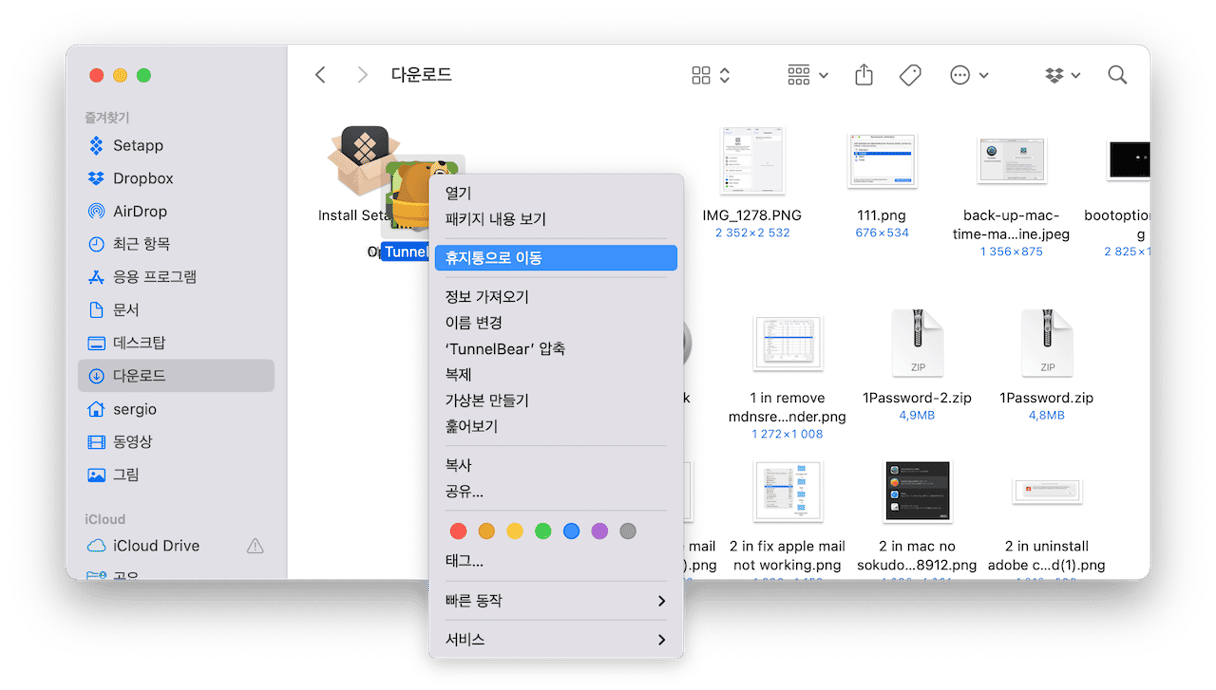Apply the purple tag color

coord(599,531)
